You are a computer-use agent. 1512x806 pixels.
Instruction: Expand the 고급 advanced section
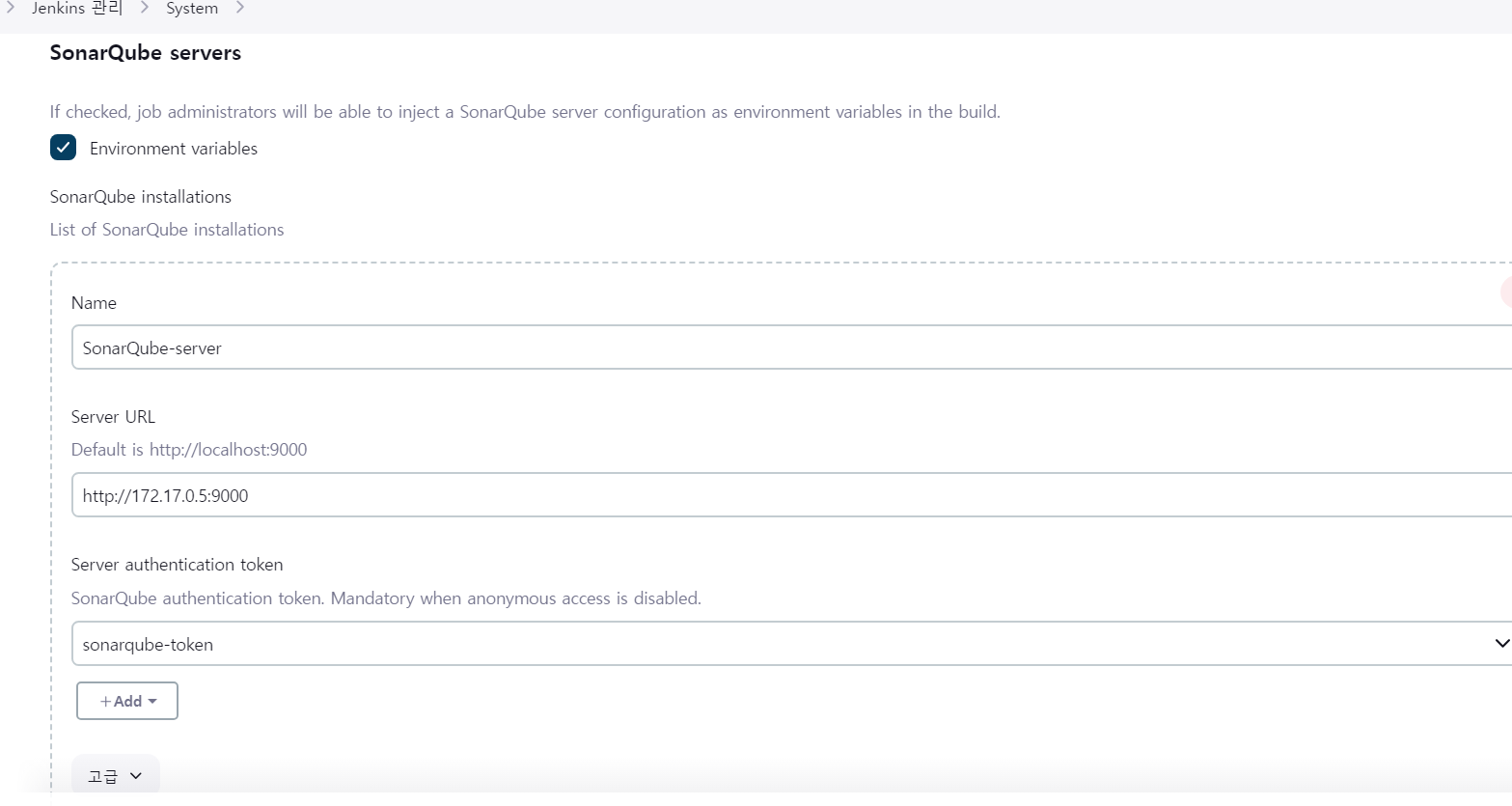coord(116,775)
